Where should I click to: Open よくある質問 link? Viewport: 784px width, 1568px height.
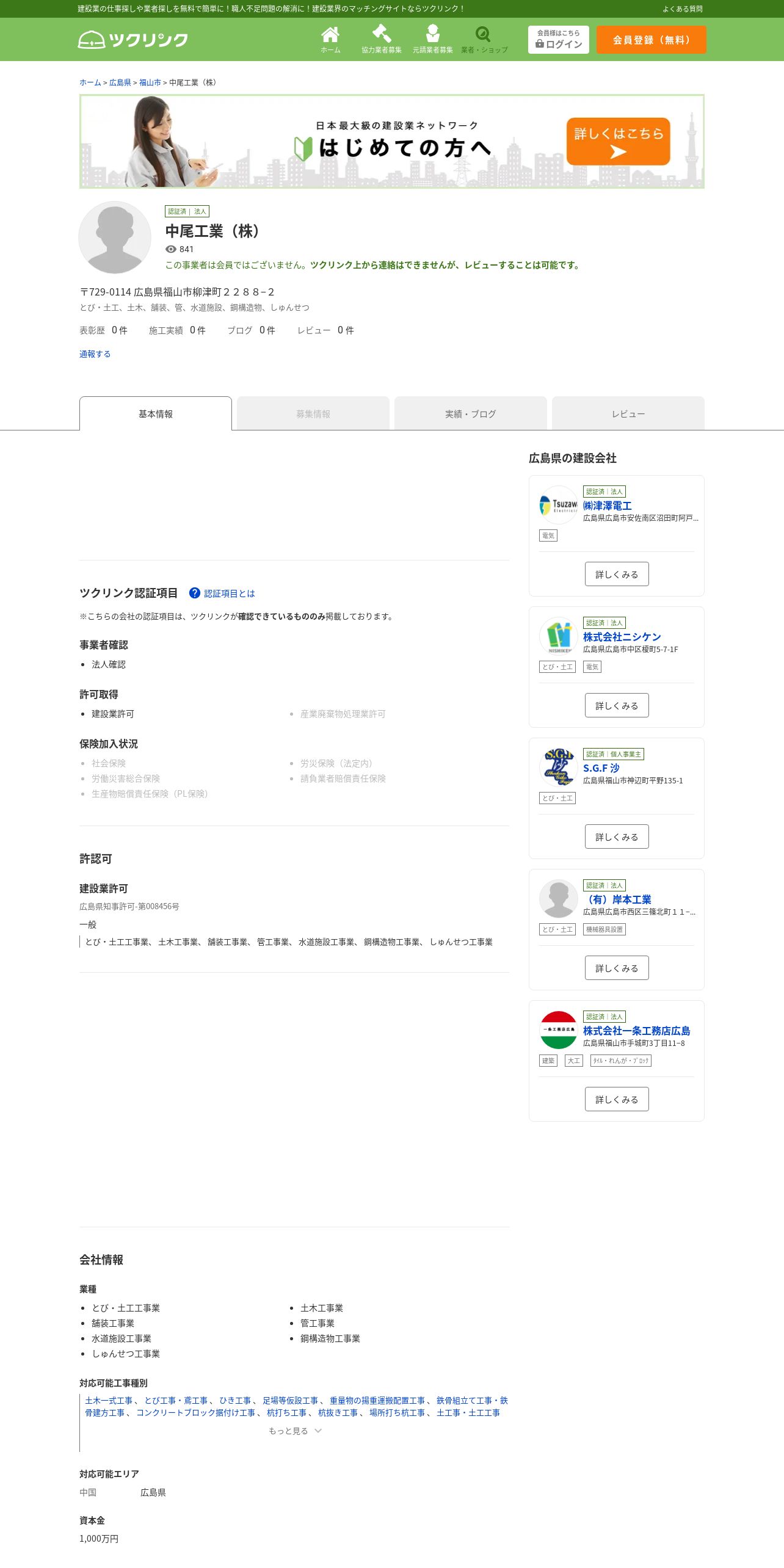coord(683,9)
